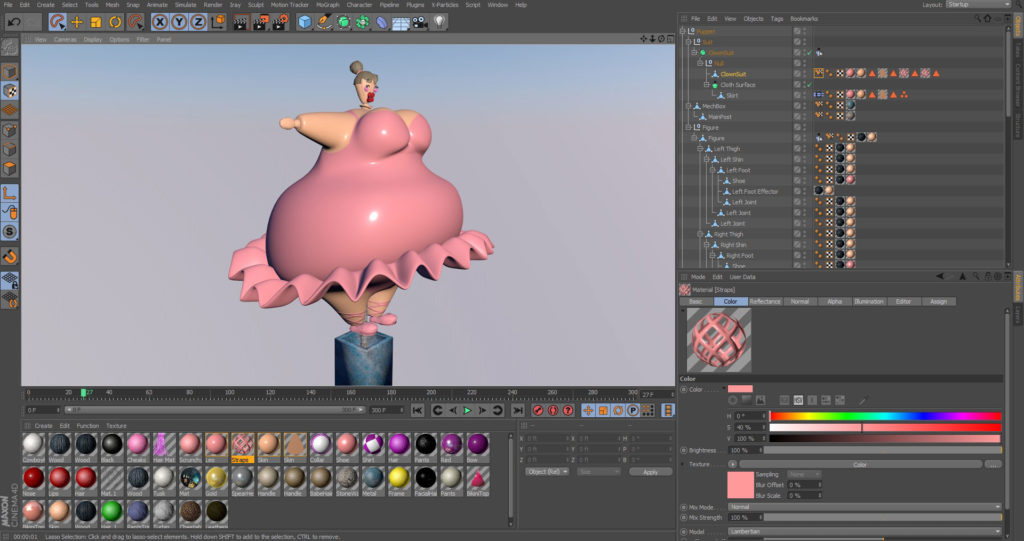Open the MoGraph menu
This screenshot has width=1024, height=541.
pyautogui.click(x=327, y=5)
